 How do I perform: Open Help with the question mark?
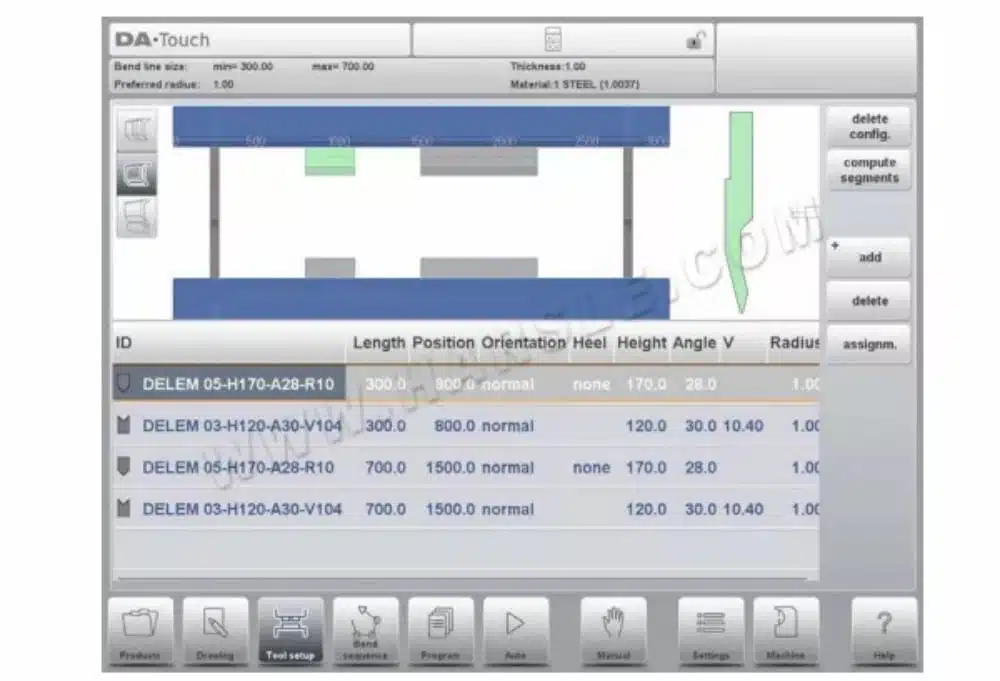(884, 630)
